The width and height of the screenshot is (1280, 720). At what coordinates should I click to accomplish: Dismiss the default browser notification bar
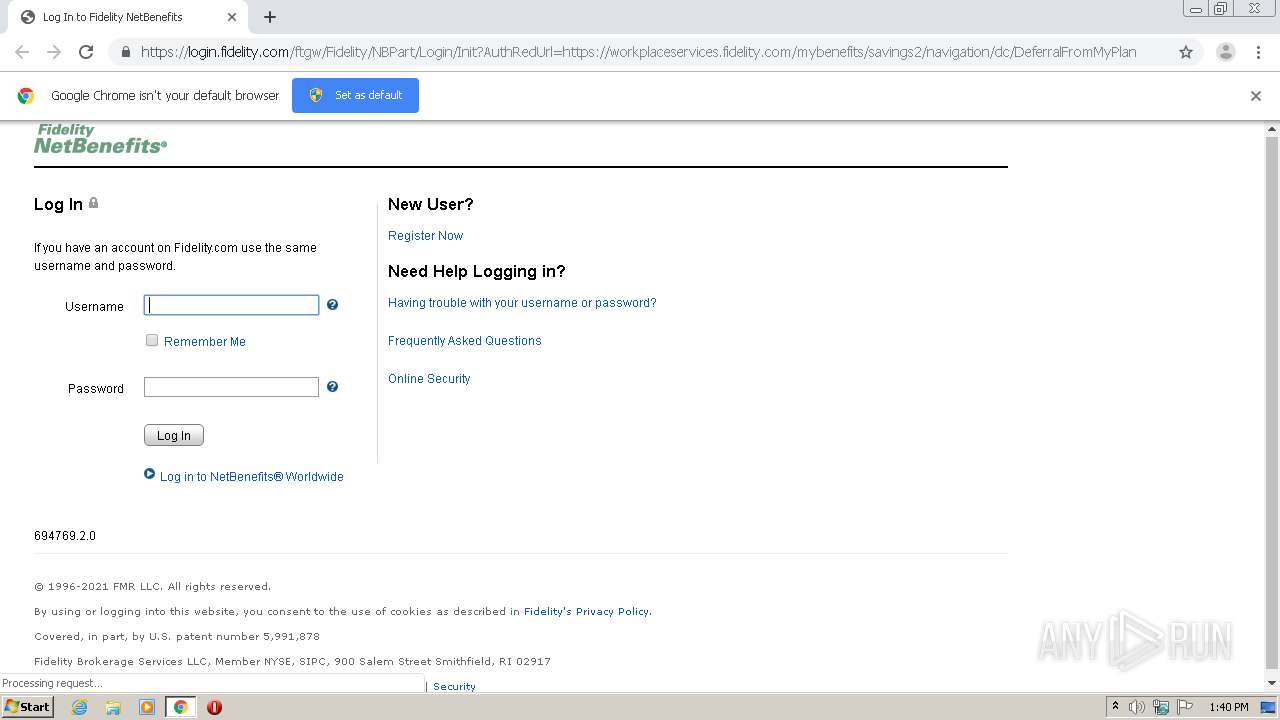coord(1256,96)
